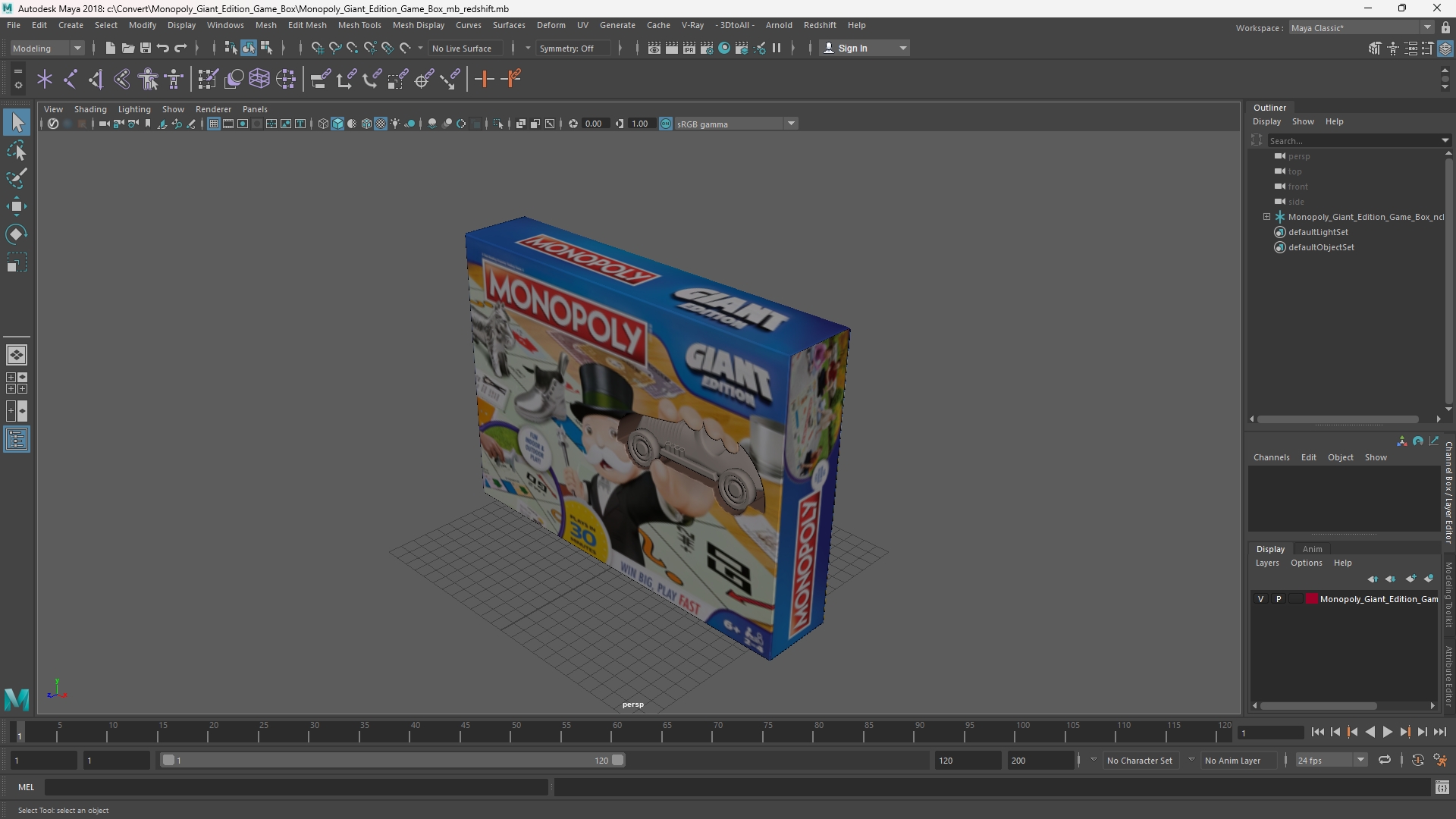Open the sRGB gamma color space dropdown
Image resolution: width=1456 pixels, height=819 pixels.
pyautogui.click(x=735, y=124)
